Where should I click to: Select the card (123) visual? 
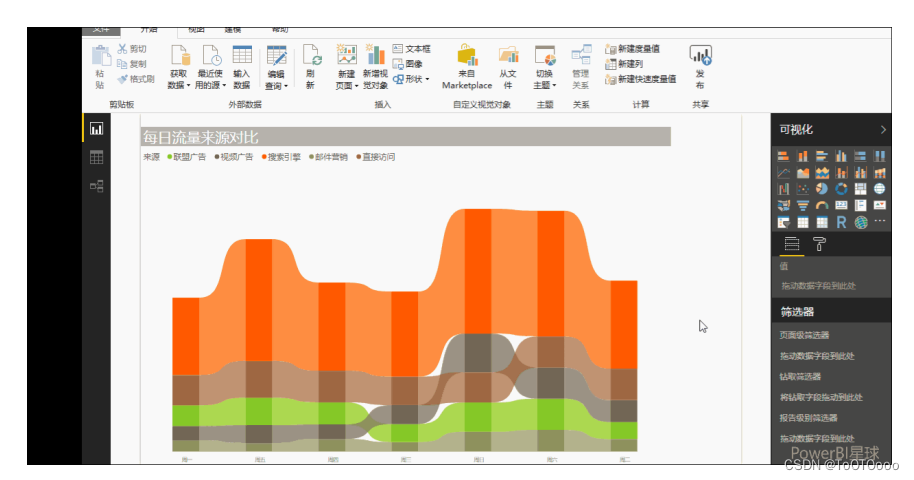click(x=841, y=205)
